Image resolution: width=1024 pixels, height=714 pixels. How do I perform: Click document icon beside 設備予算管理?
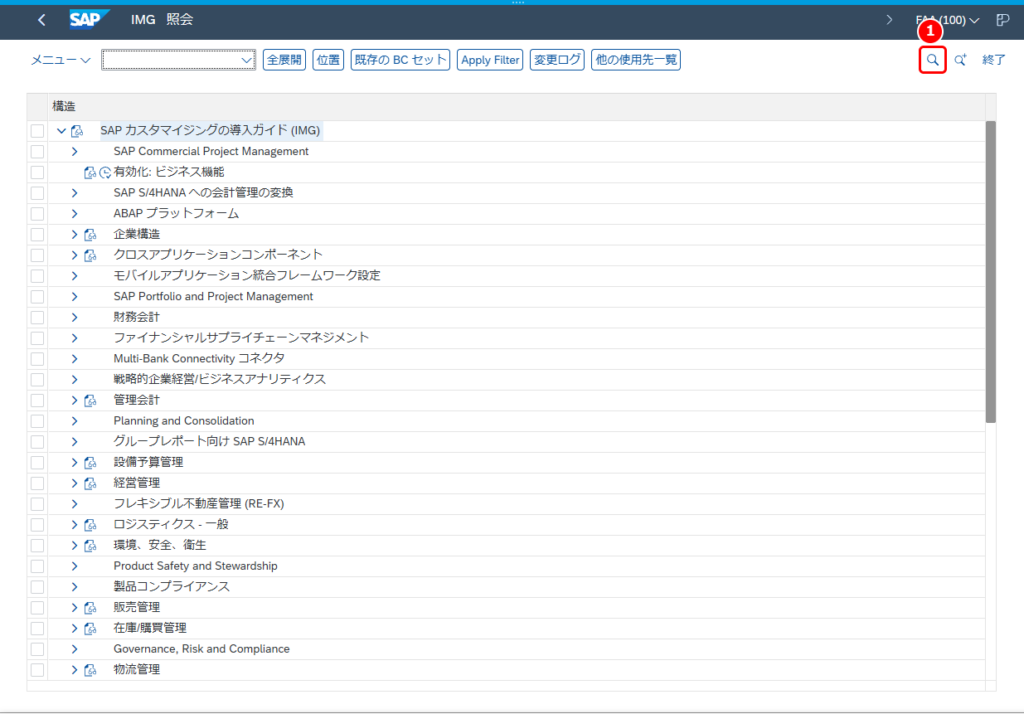tap(90, 462)
